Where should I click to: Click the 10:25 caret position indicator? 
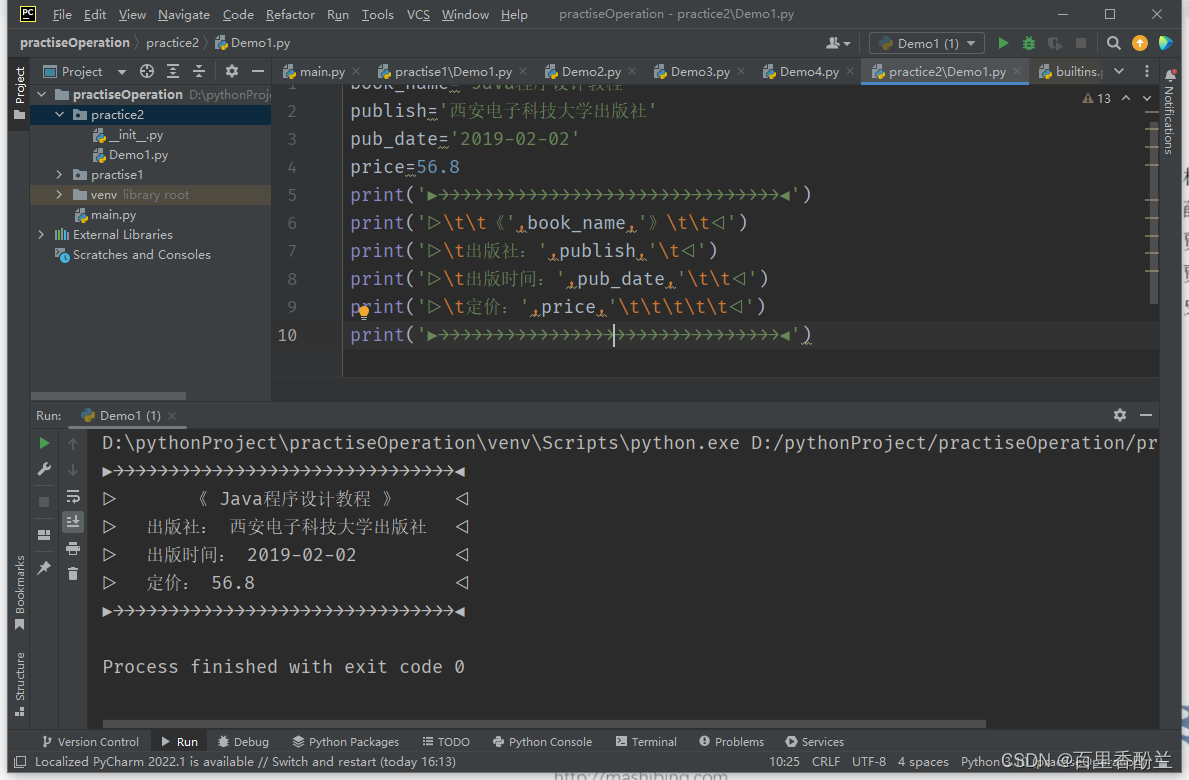click(784, 761)
